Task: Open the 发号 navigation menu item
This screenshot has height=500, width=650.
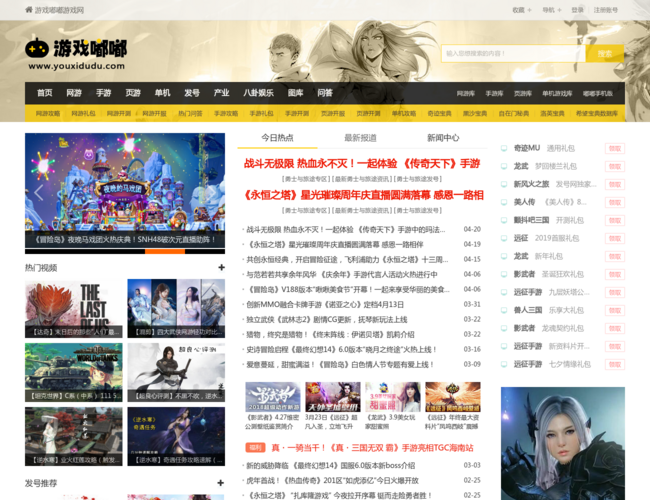Action: coord(192,93)
